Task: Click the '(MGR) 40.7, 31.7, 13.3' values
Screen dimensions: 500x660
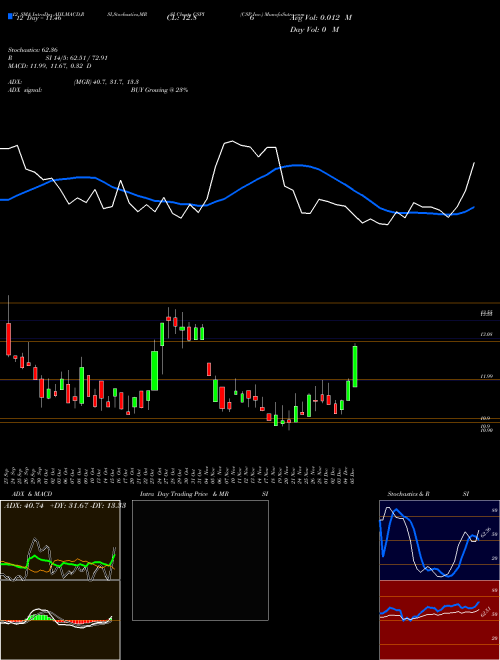Action: click(106, 82)
